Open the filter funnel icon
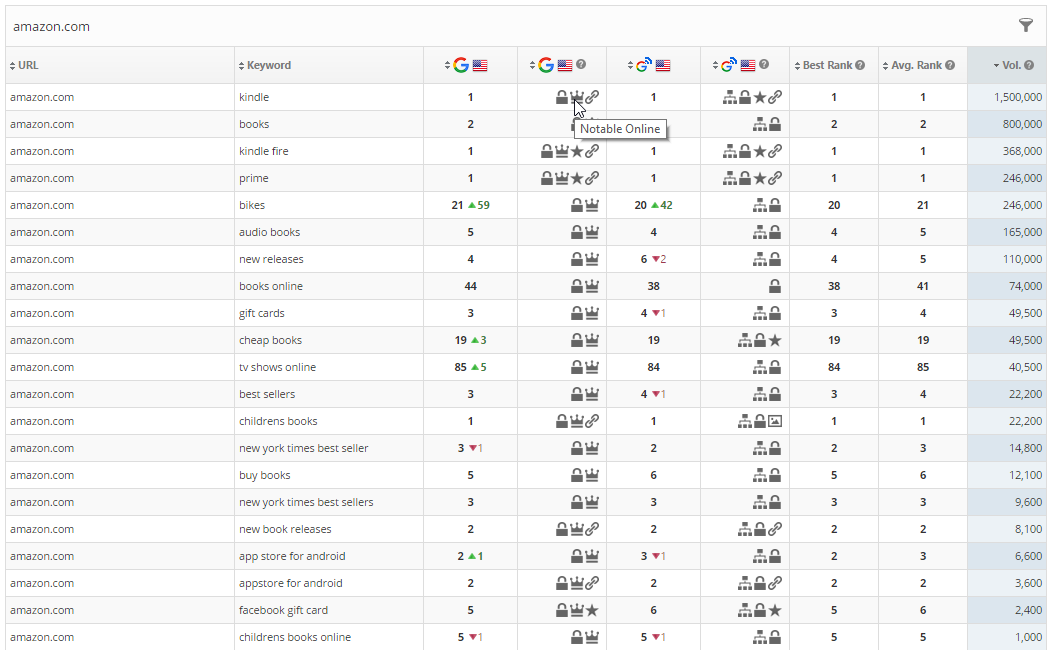This screenshot has height=650, width=1053. coord(1025,26)
